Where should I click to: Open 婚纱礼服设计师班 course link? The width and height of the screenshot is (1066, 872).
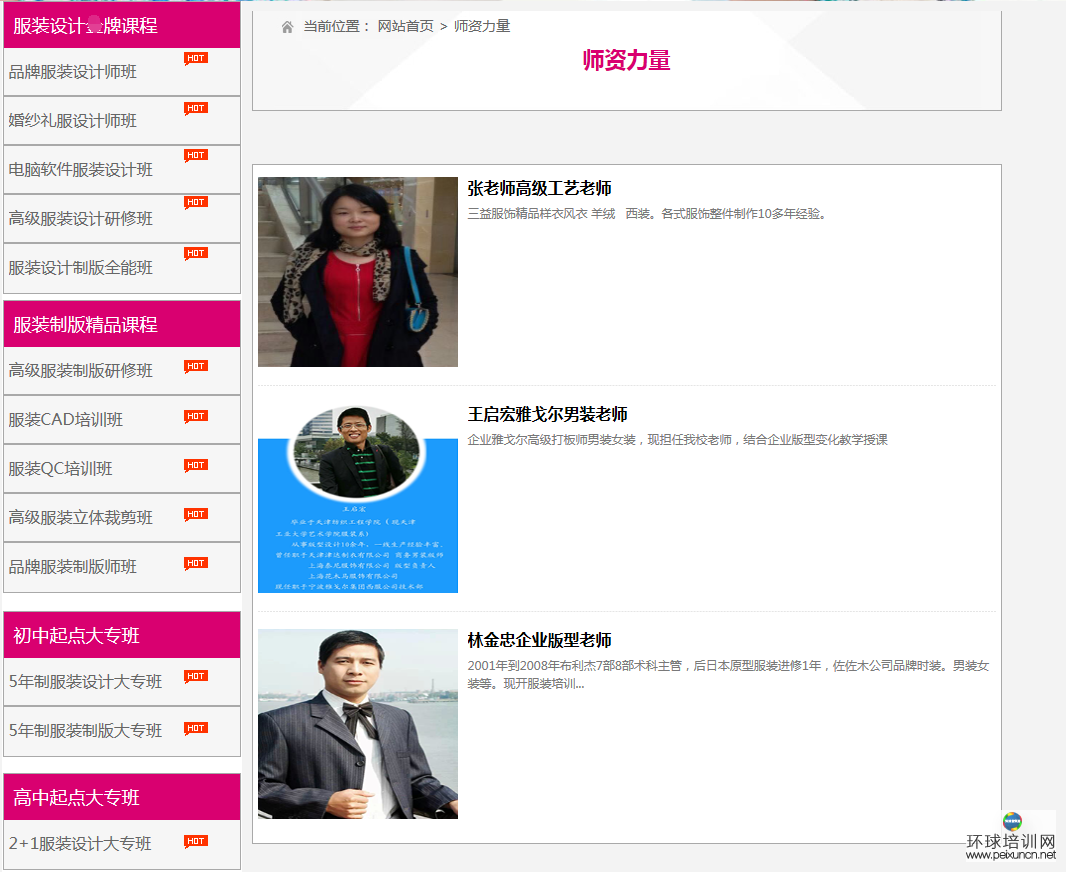pyautogui.click(x=73, y=121)
